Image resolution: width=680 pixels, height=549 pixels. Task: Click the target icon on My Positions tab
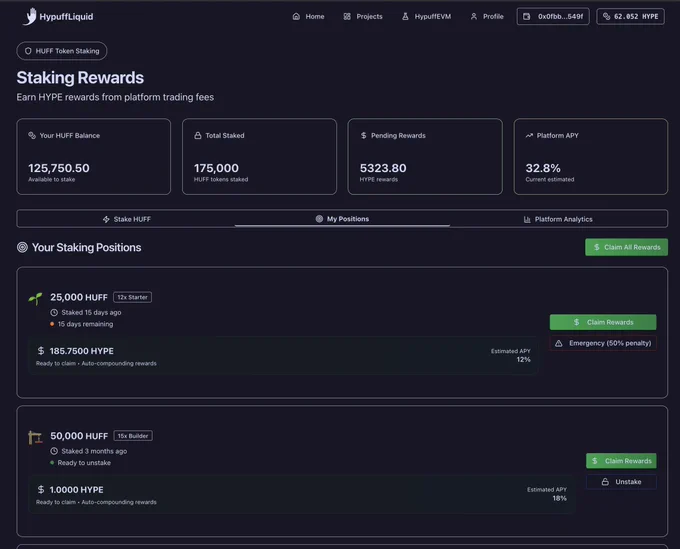pos(319,219)
